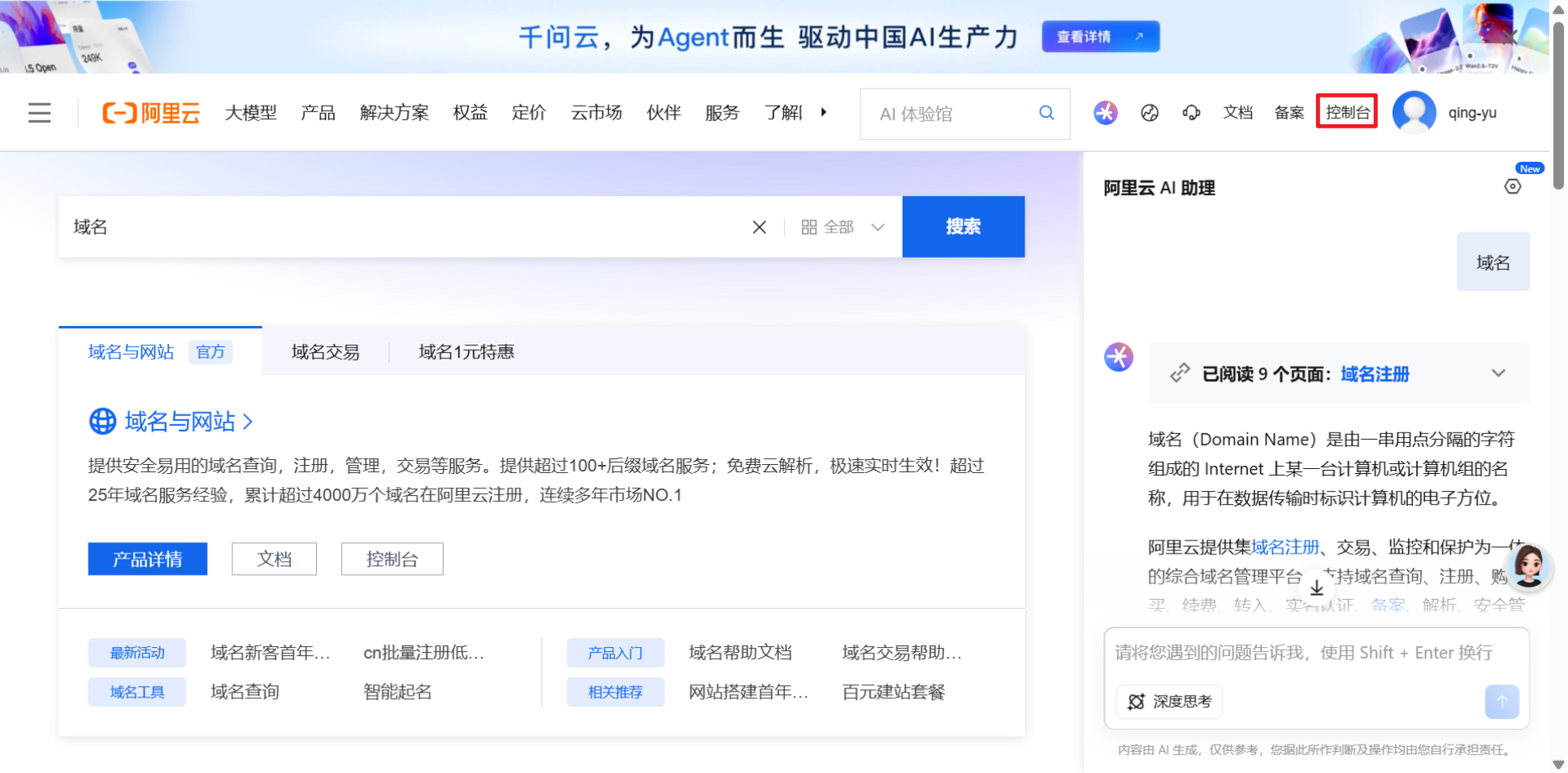
Task: Click the blue 搜索 button
Action: 964,227
